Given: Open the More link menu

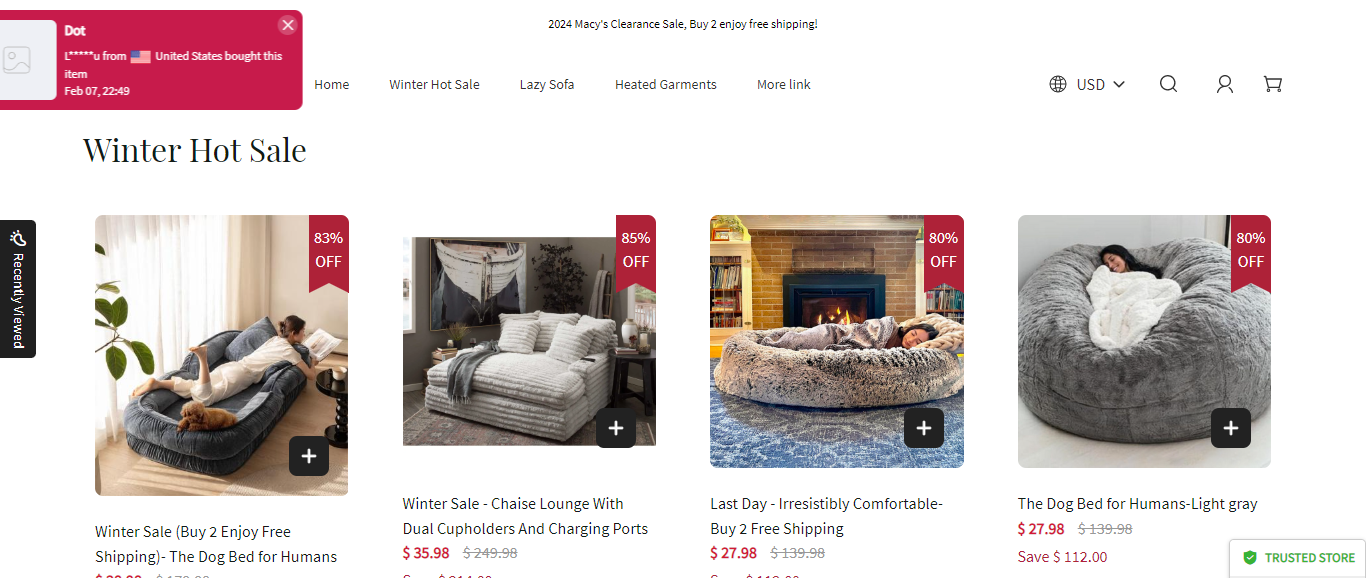Looking at the screenshot, I should point(784,84).
